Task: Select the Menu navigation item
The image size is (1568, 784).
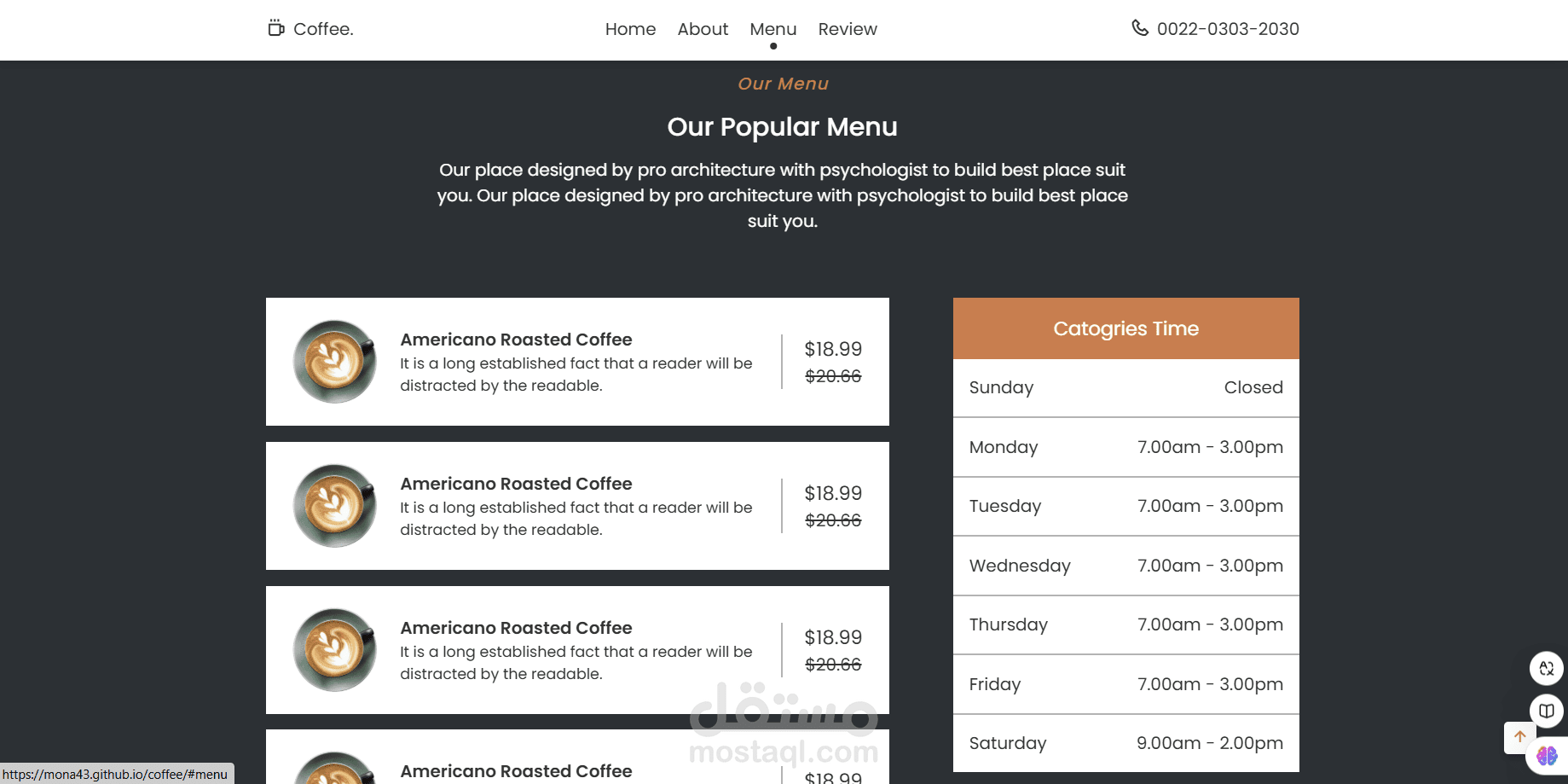Action: [x=772, y=29]
